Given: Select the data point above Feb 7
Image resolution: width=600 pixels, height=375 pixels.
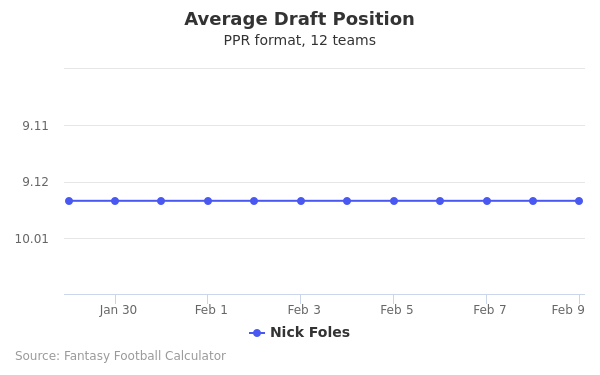Looking at the screenshot, I should [487, 201].
